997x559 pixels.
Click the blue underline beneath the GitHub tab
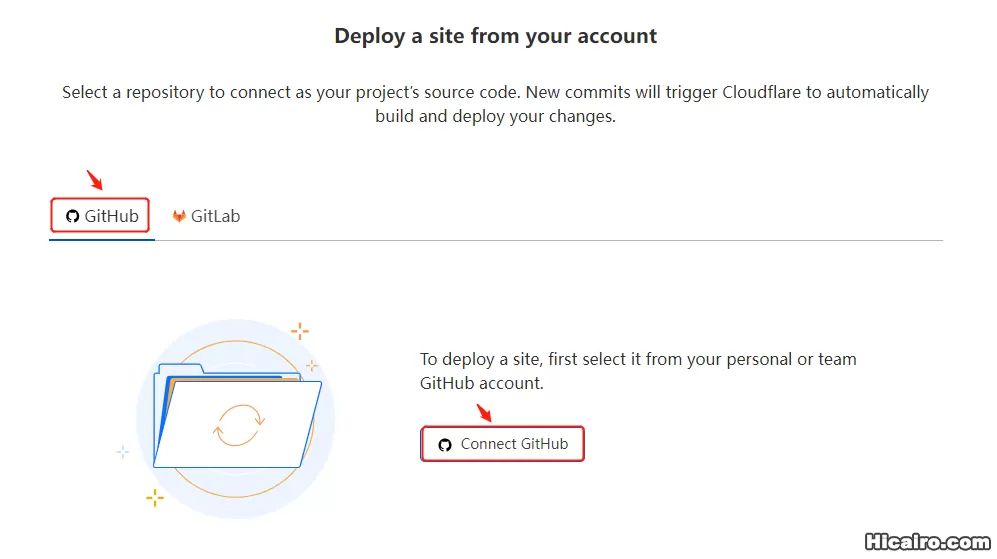102,239
